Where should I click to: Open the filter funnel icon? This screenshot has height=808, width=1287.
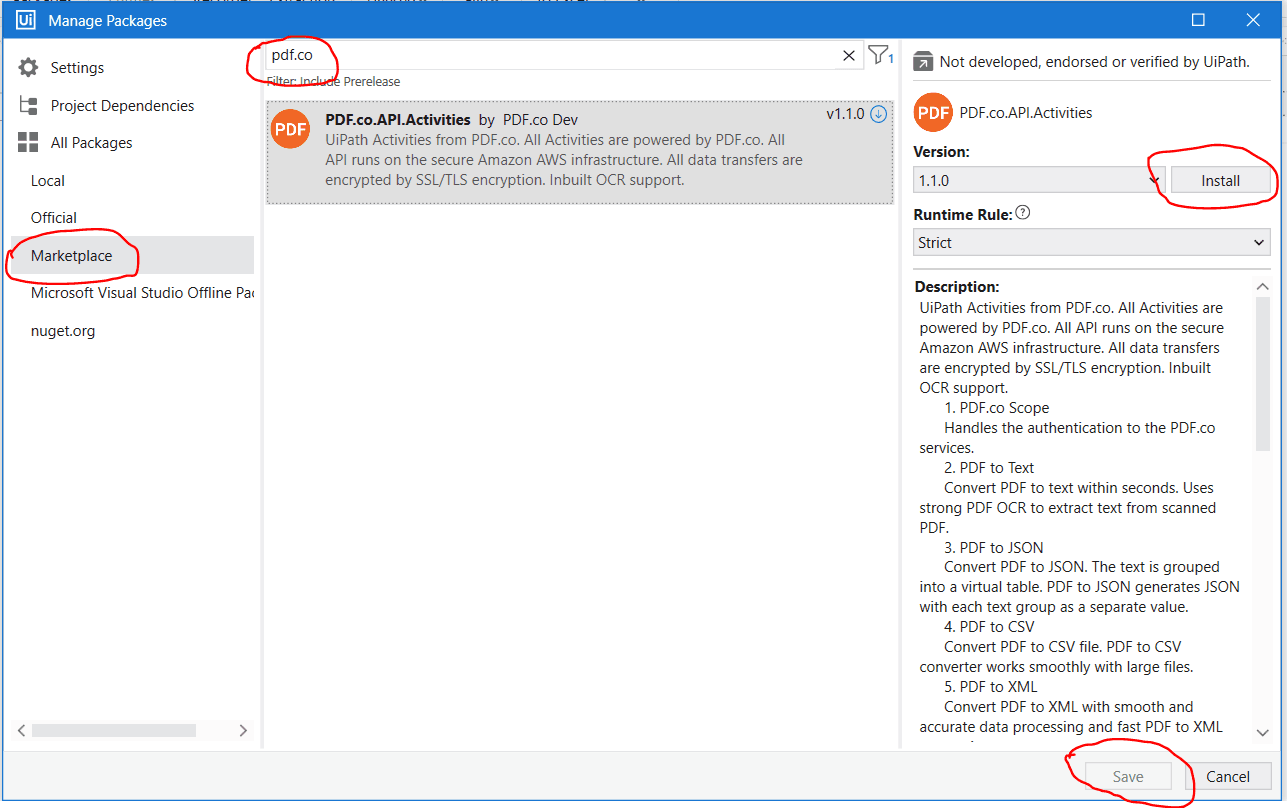click(x=878, y=55)
